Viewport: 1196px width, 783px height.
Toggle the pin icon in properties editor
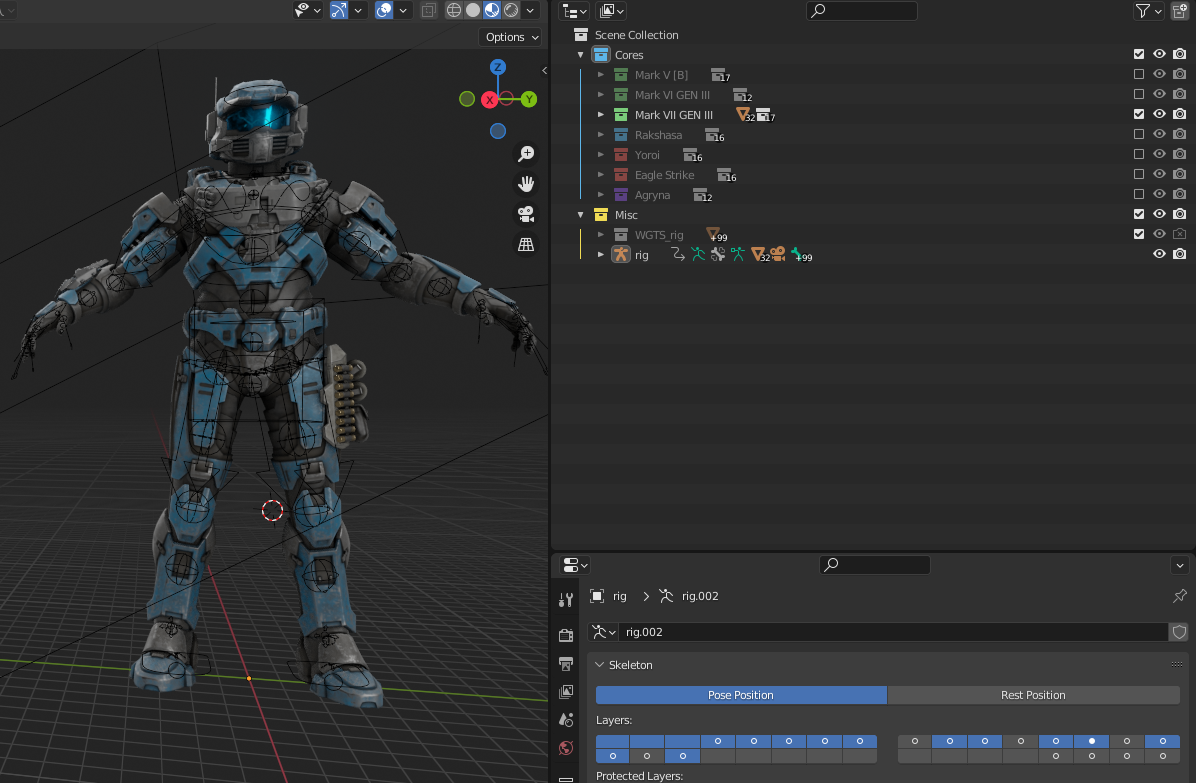[x=1180, y=596]
